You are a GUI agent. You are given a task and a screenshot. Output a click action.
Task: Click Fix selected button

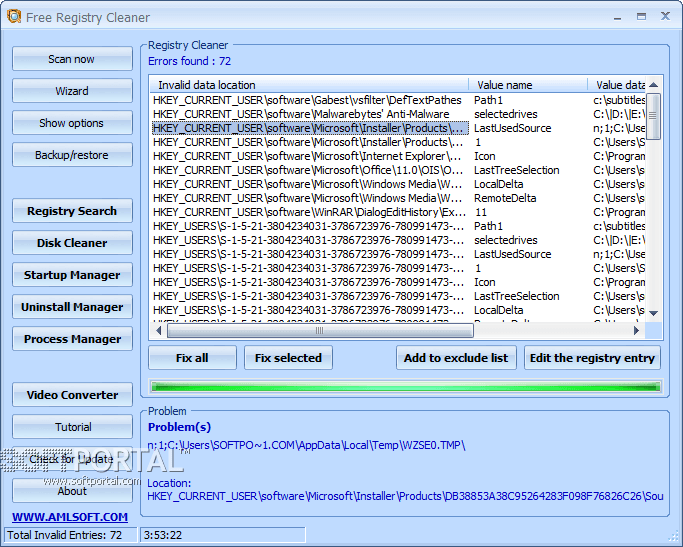pos(288,358)
